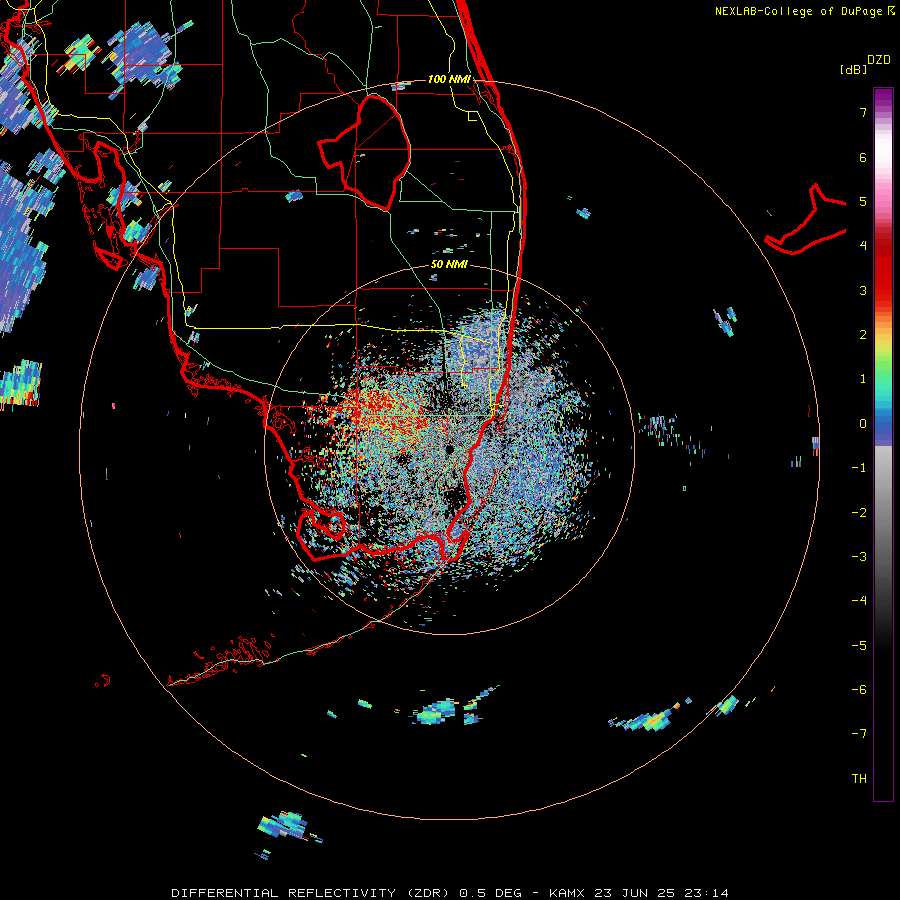
Task: Click the DZD product label above color bar
Action: 879,60
